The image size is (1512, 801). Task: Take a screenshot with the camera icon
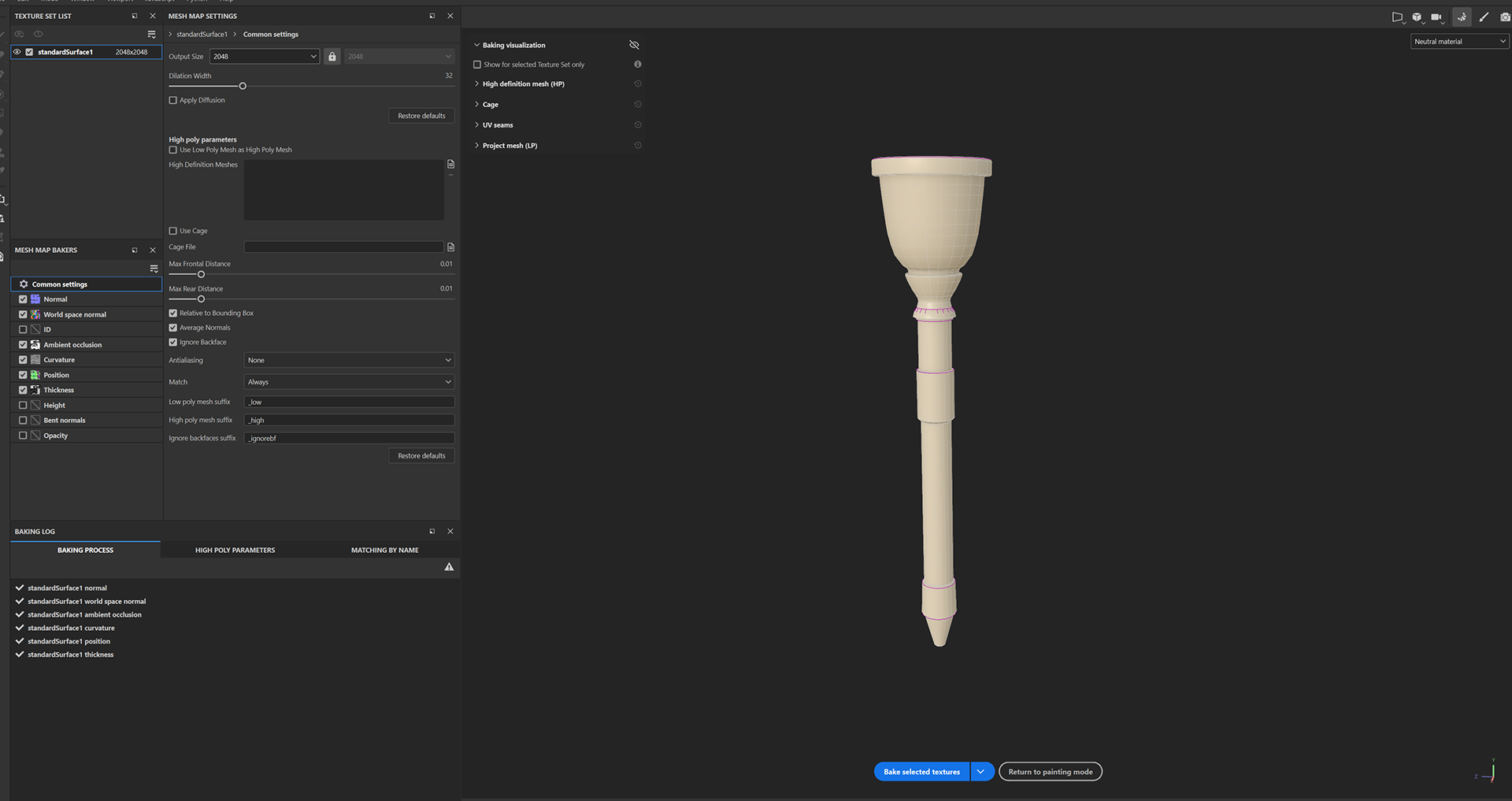click(x=1505, y=17)
